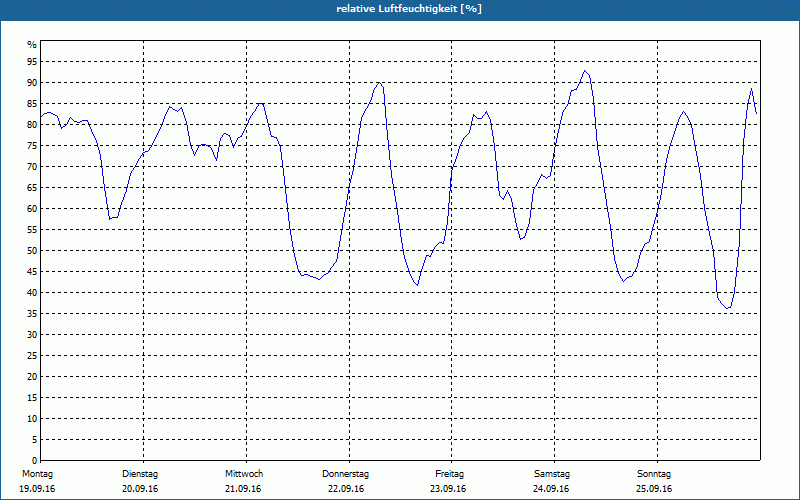The height and width of the screenshot is (500, 800).
Task: Click the date '19.09.16'
Action: [x=37, y=489]
